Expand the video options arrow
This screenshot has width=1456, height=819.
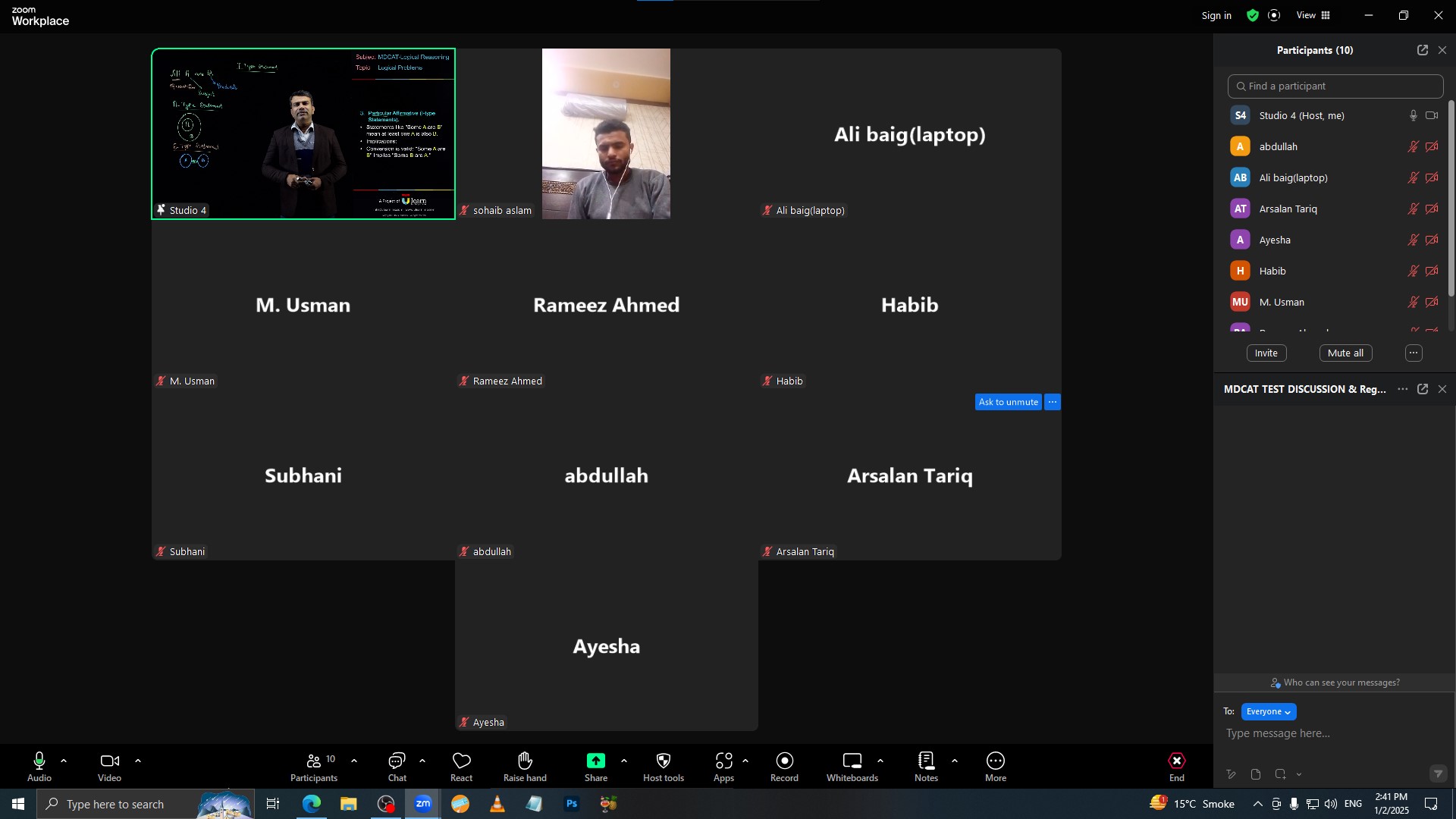(x=138, y=761)
